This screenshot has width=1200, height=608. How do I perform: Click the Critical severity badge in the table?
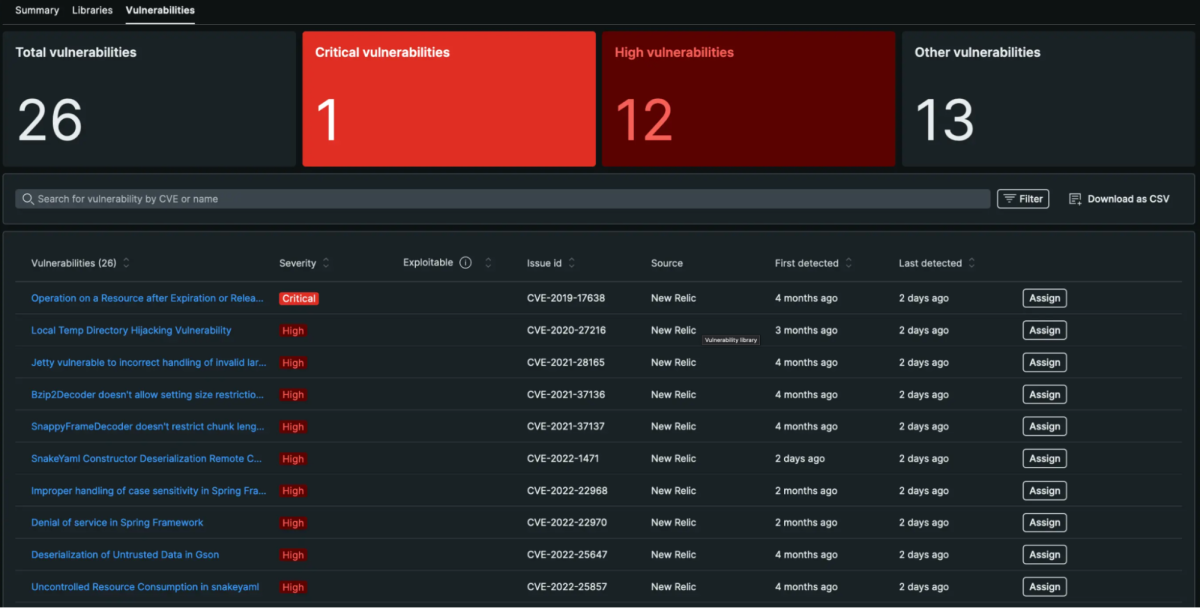click(299, 297)
